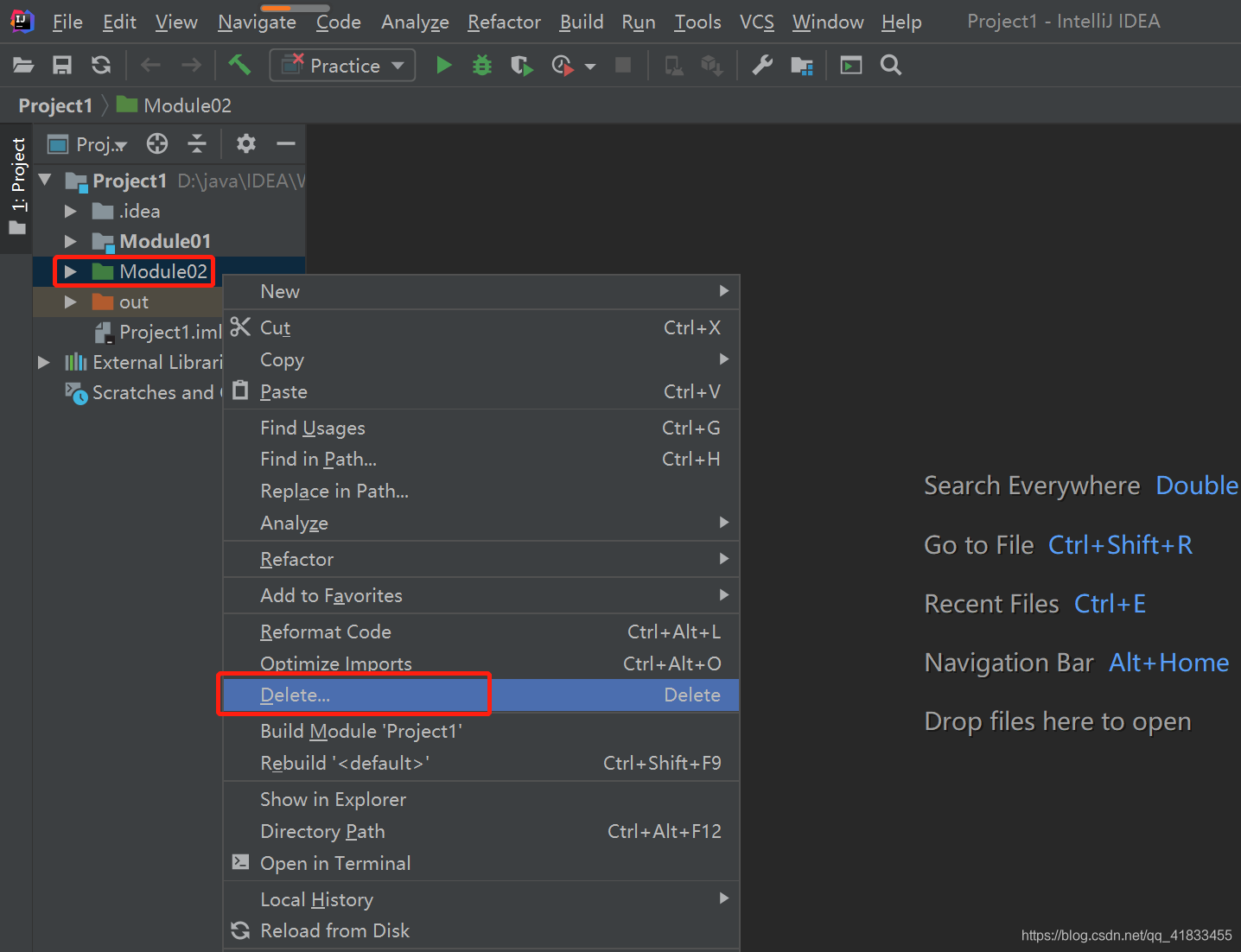
Task: Open Search Everywhere magnifier icon
Action: (891, 66)
